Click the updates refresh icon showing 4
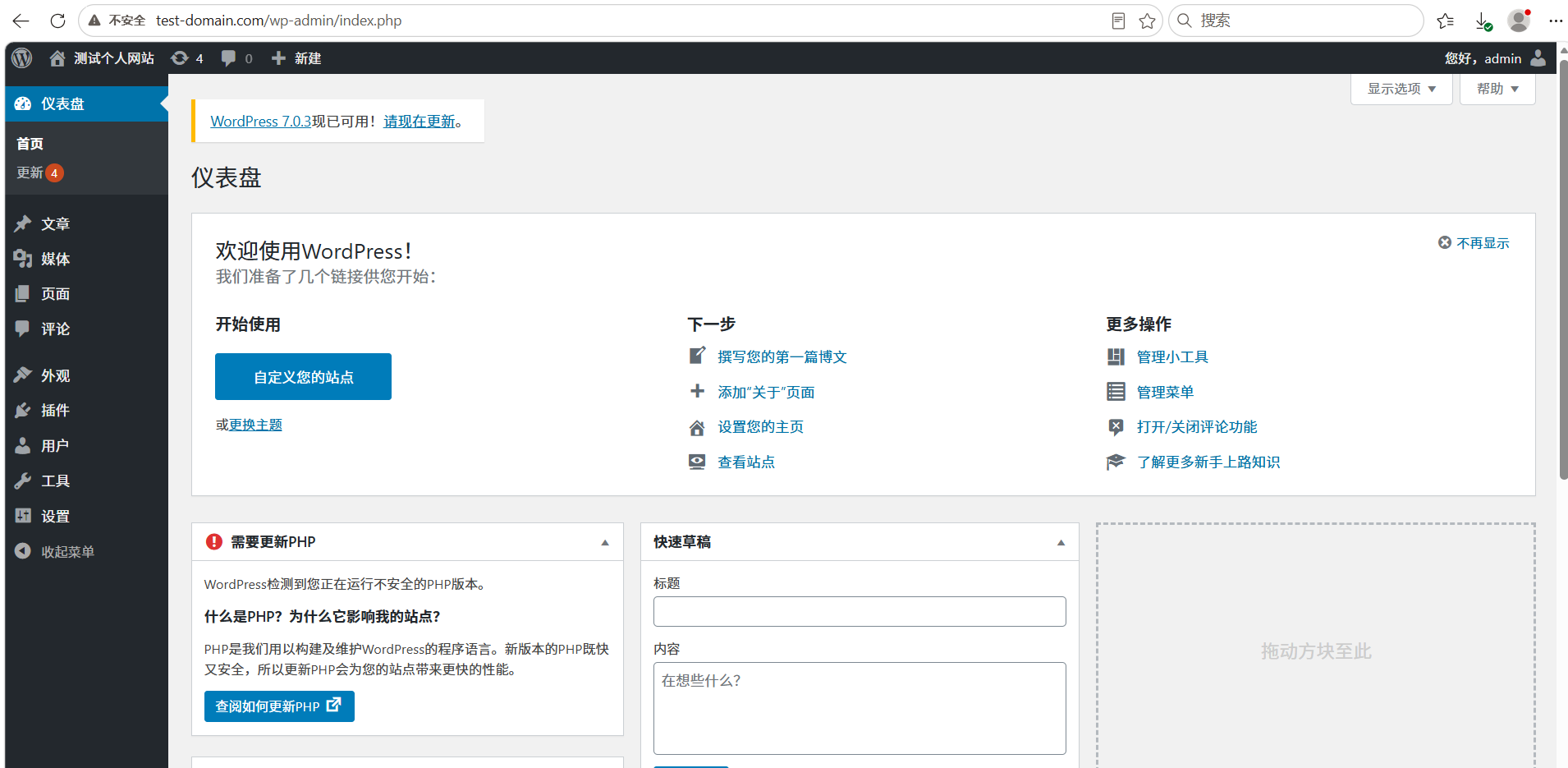Viewport: 1568px width, 768px height. pyautogui.click(x=180, y=58)
